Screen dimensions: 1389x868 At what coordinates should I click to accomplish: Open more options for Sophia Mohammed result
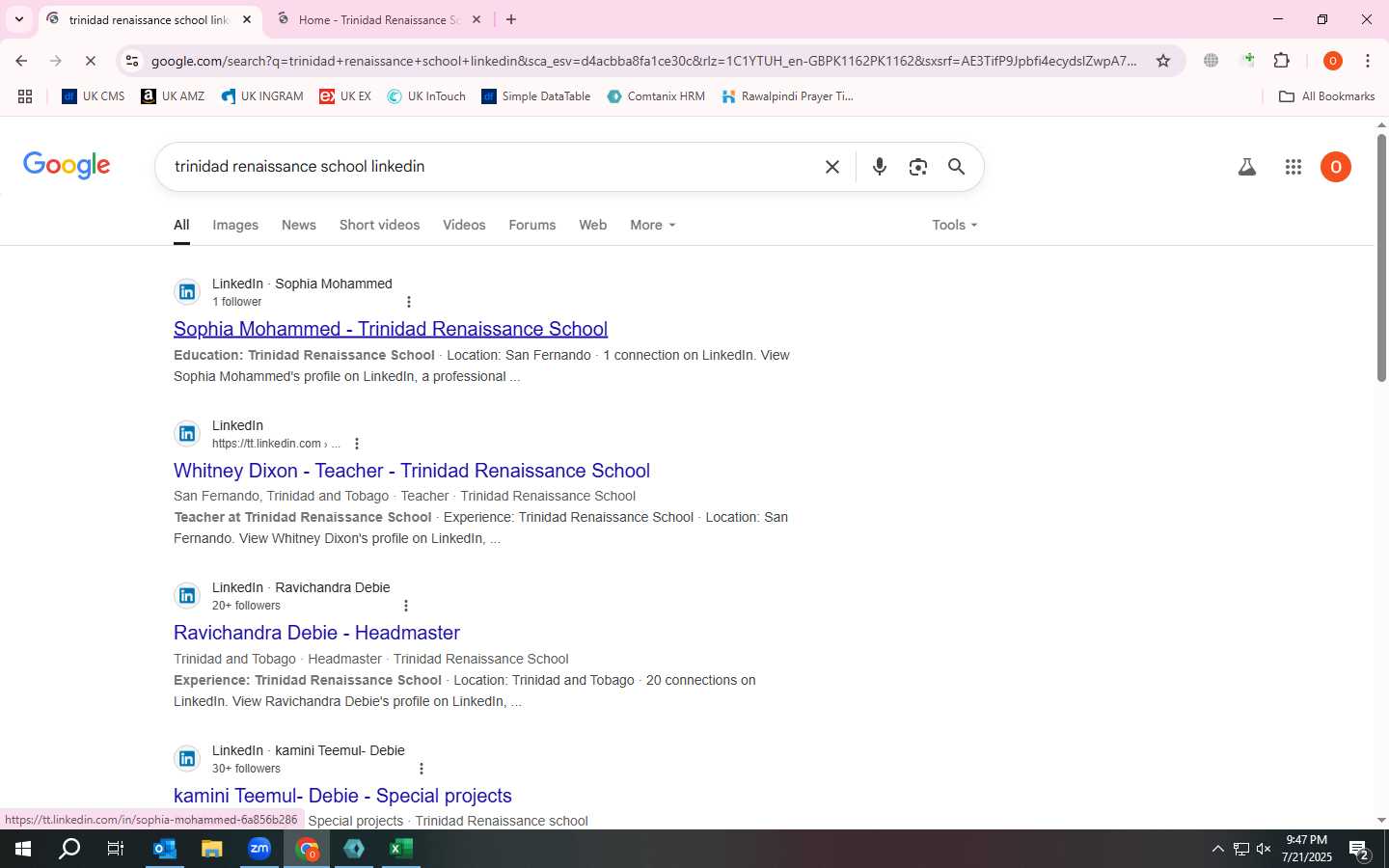(409, 302)
